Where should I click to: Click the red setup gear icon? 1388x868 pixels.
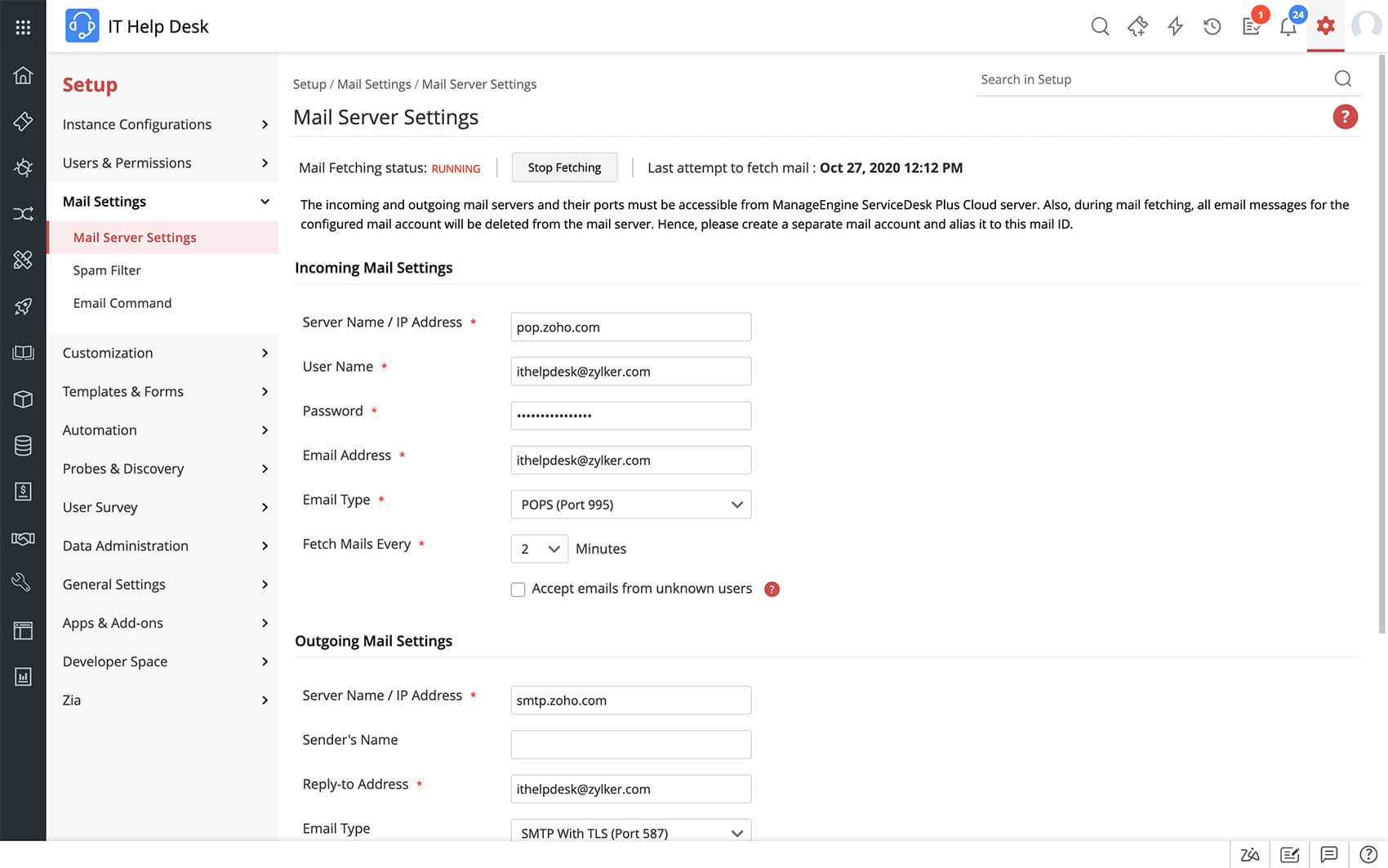click(1325, 26)
